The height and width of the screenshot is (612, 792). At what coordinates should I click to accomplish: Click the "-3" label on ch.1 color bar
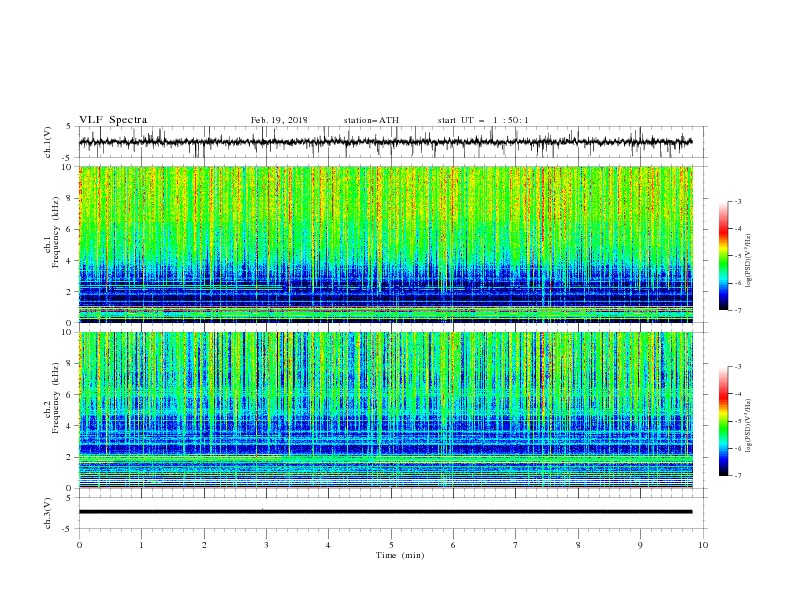737,201
